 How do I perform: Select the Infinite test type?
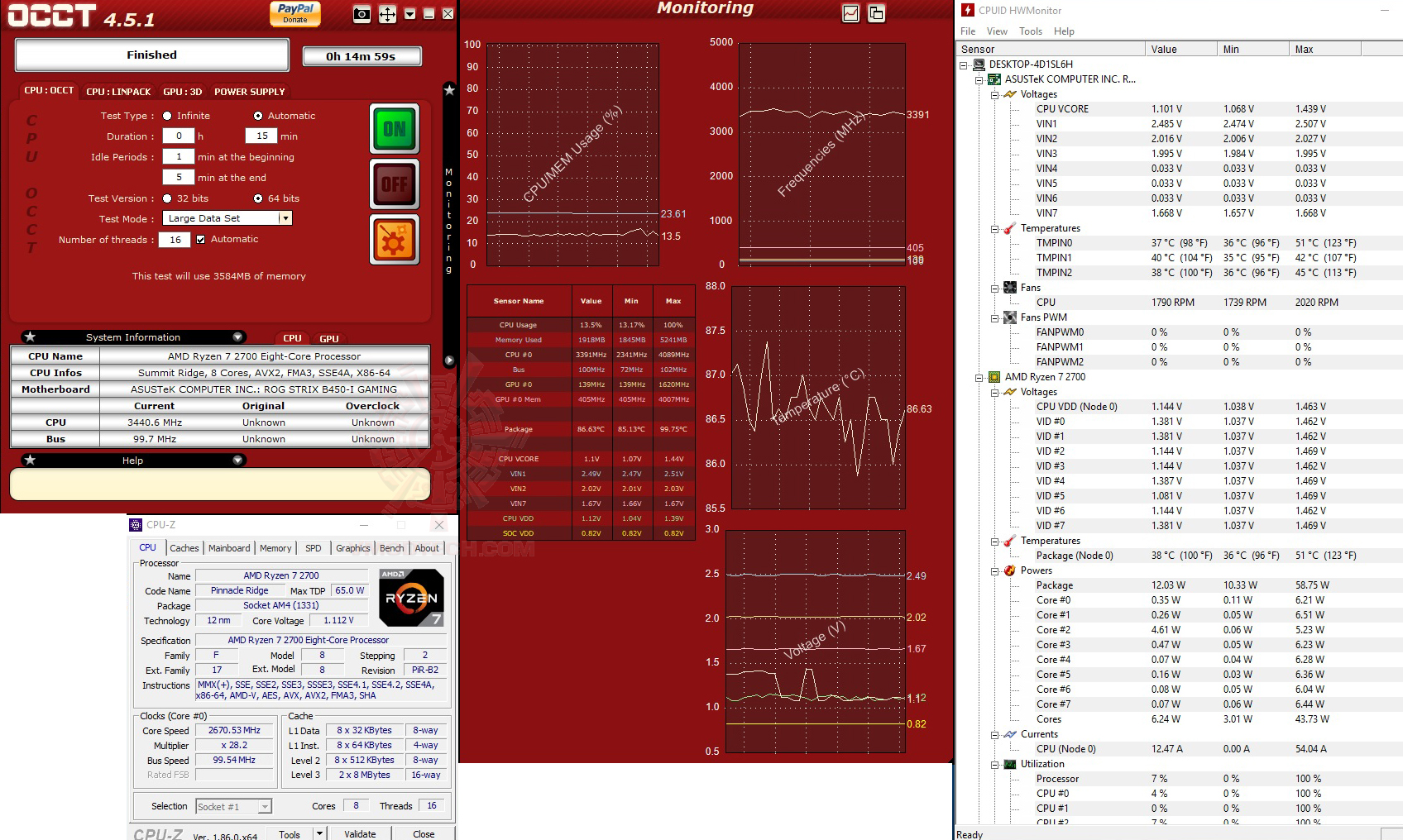coord(167,116)
